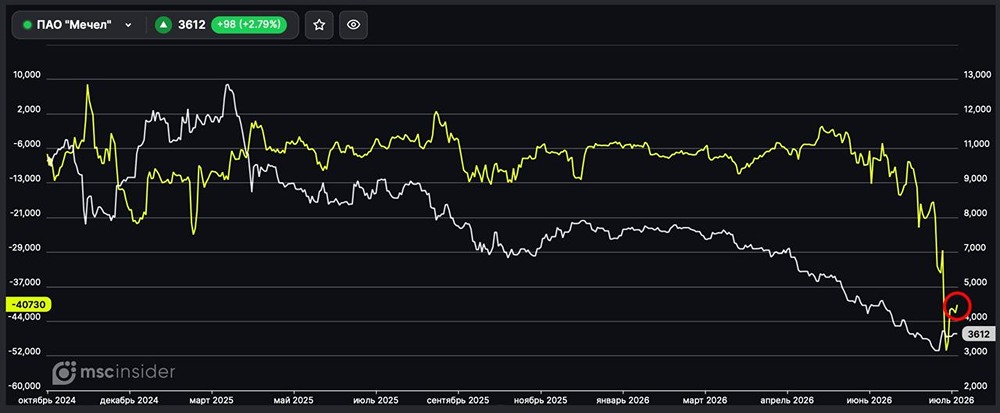
Task: Click the 8,000 right axis value
Action: tap(975, 214)
